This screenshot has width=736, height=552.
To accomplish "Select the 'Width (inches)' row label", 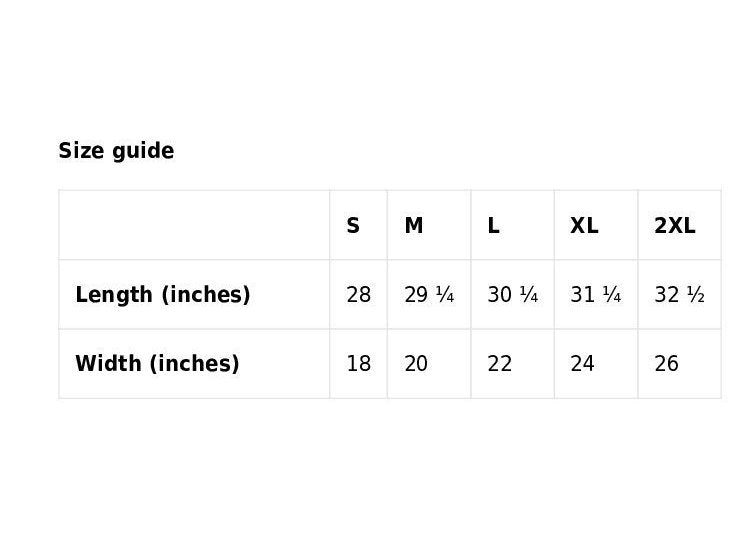I will coord(157,364).
